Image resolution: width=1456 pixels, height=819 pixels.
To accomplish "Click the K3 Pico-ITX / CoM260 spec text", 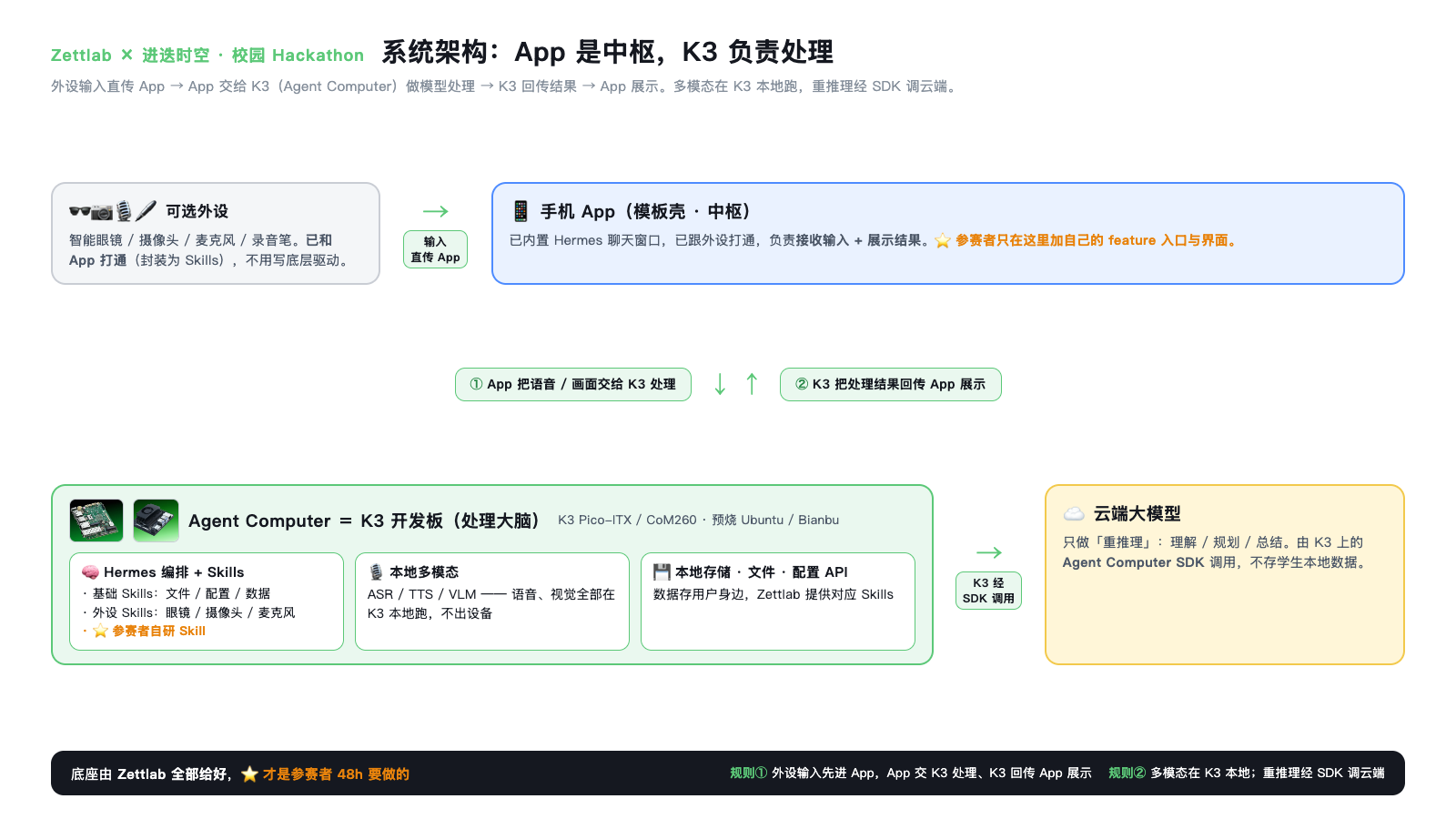I will coord(698,520).
